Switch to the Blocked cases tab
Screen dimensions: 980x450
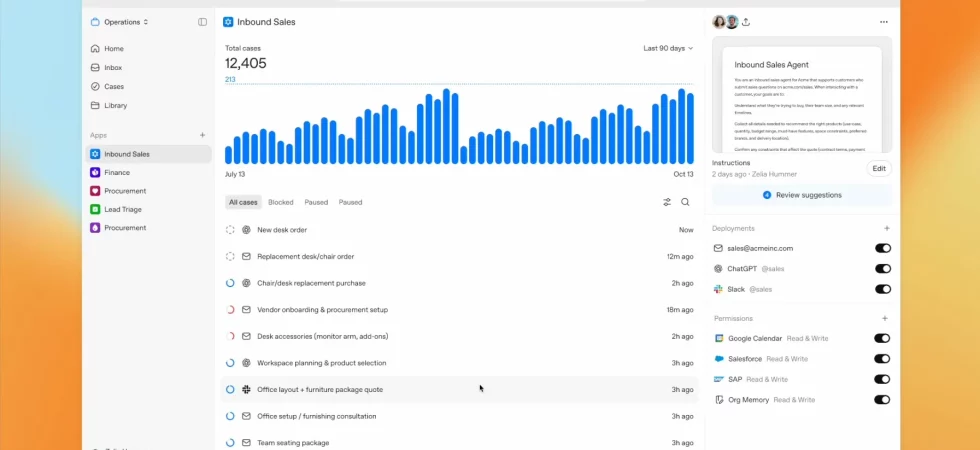click(x=281, y=202)
